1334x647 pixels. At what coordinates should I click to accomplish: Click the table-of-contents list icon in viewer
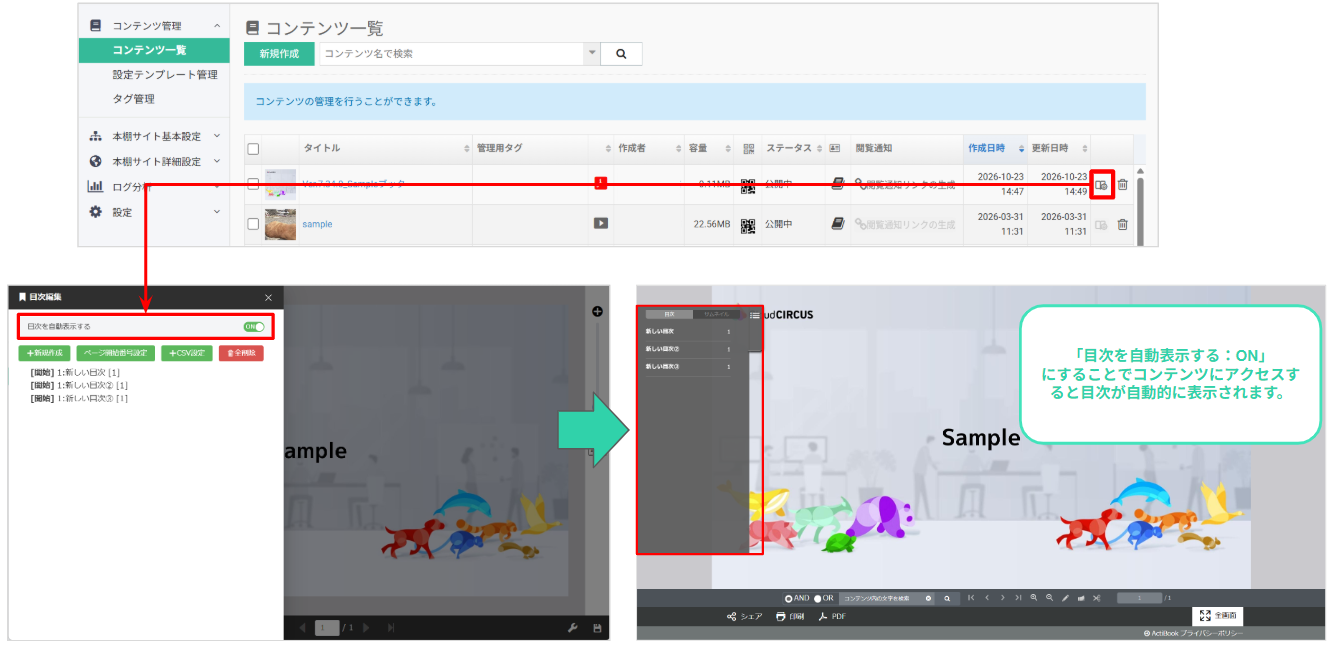(x=755, y=316)
